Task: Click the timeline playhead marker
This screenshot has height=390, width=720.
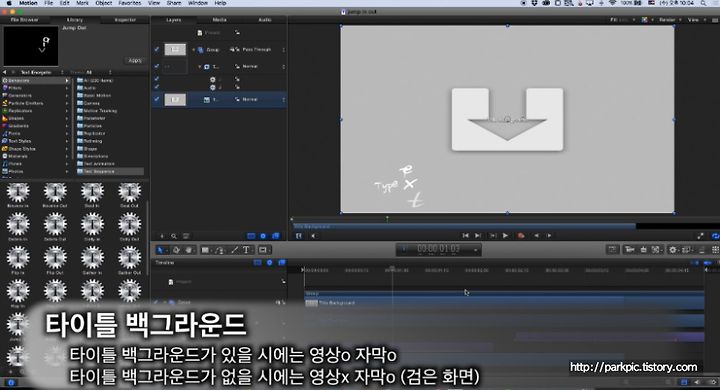Action: pyautogui.click(x=392, y=268)
